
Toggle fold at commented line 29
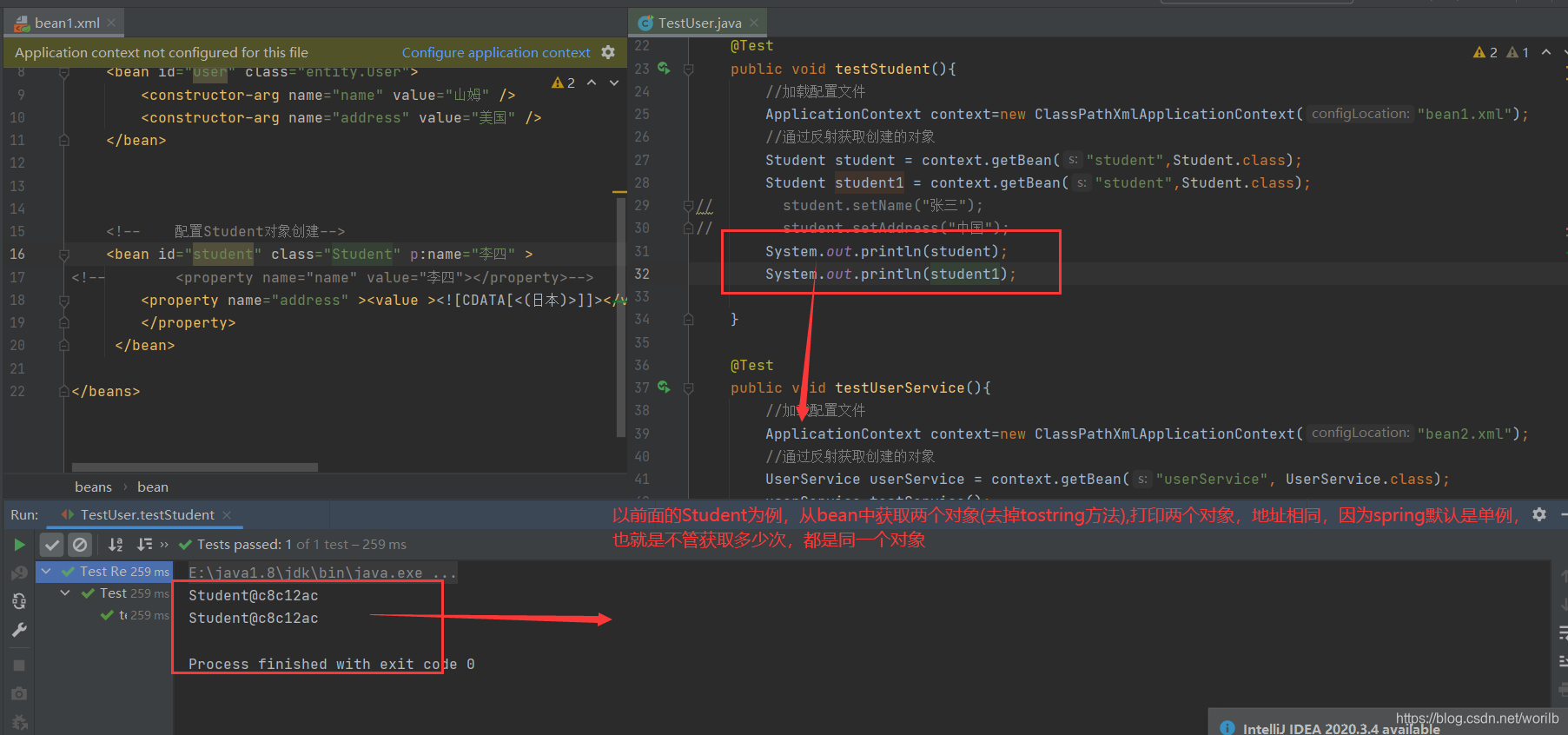coord(688,205)
